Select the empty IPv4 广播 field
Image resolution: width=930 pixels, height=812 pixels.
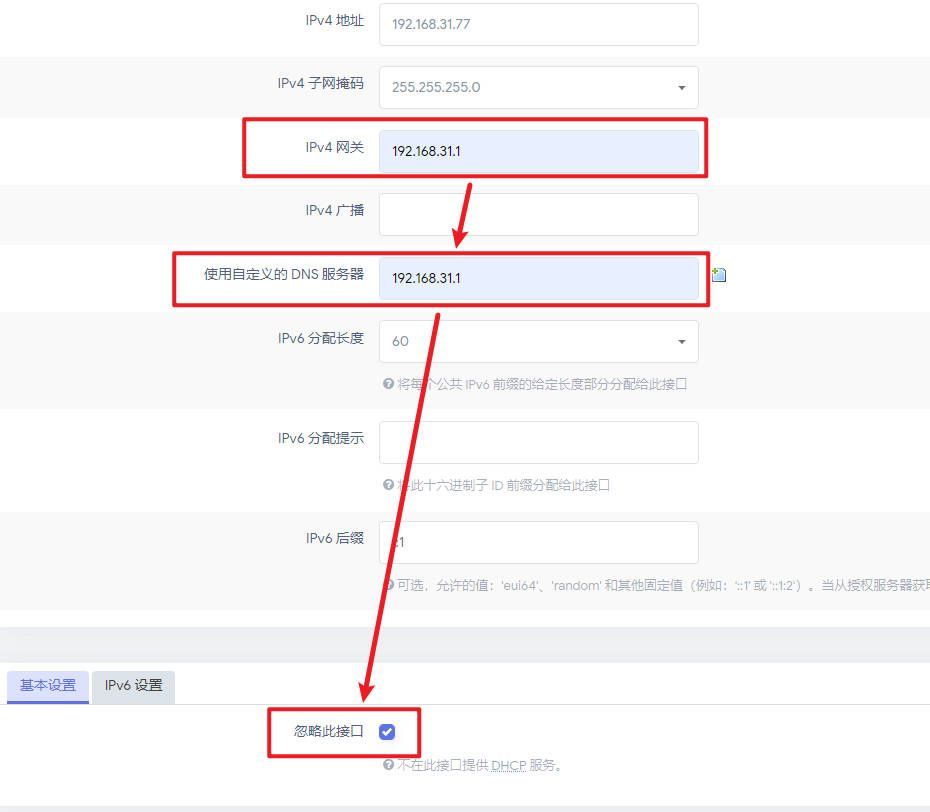538,214
